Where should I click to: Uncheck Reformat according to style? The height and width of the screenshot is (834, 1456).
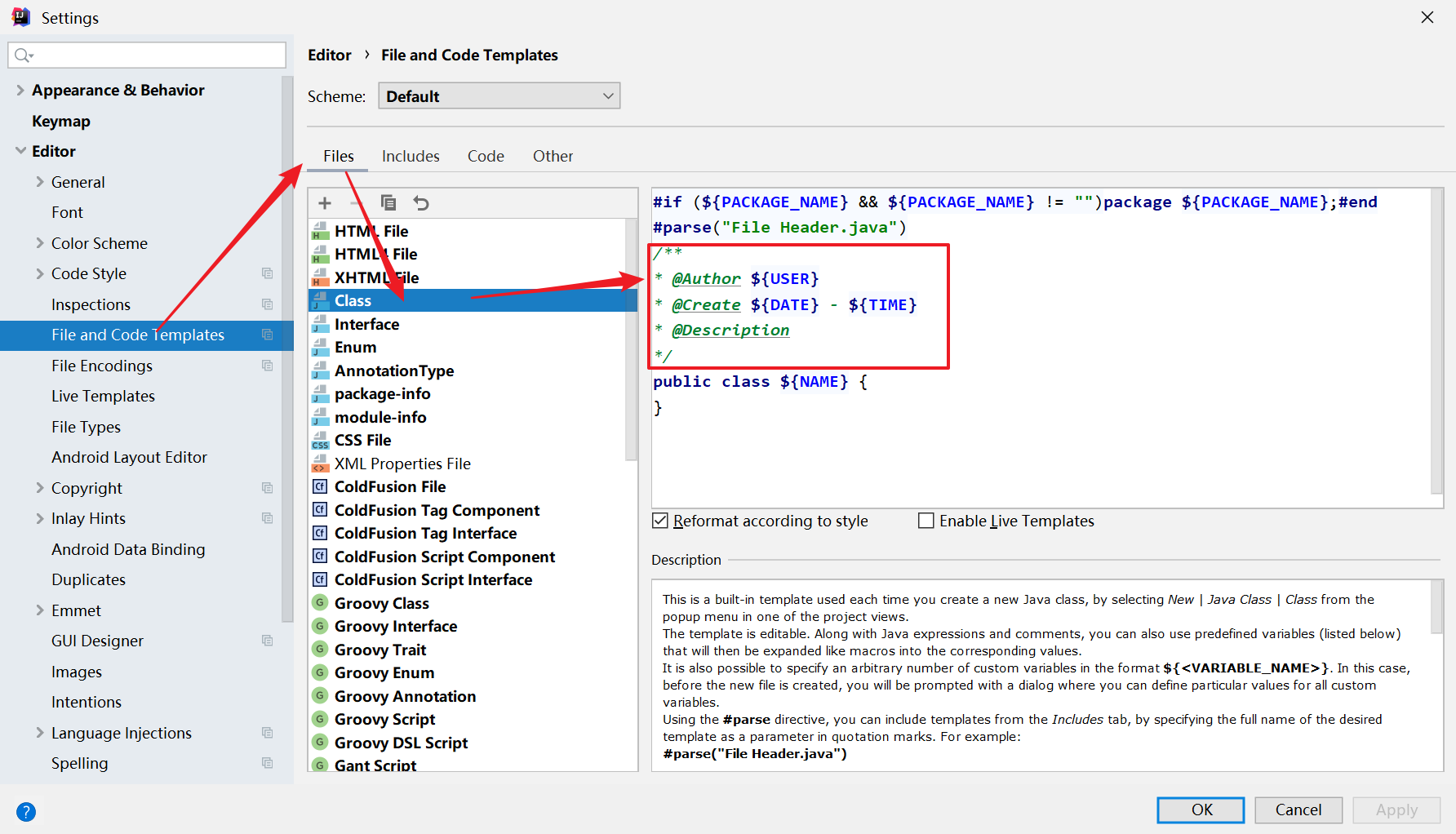pos(660,521)
